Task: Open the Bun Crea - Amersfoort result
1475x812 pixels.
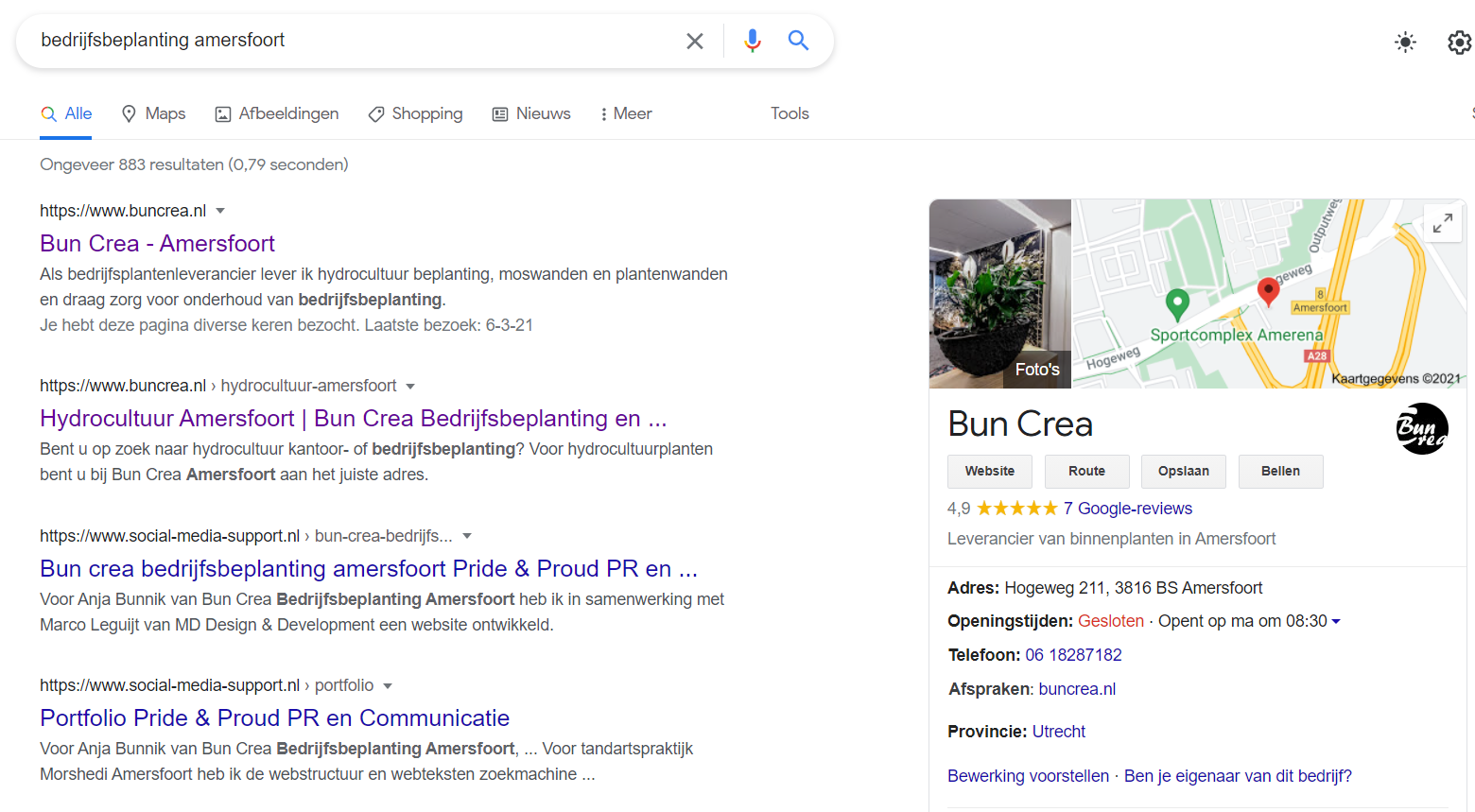Action: coord(157,244)
